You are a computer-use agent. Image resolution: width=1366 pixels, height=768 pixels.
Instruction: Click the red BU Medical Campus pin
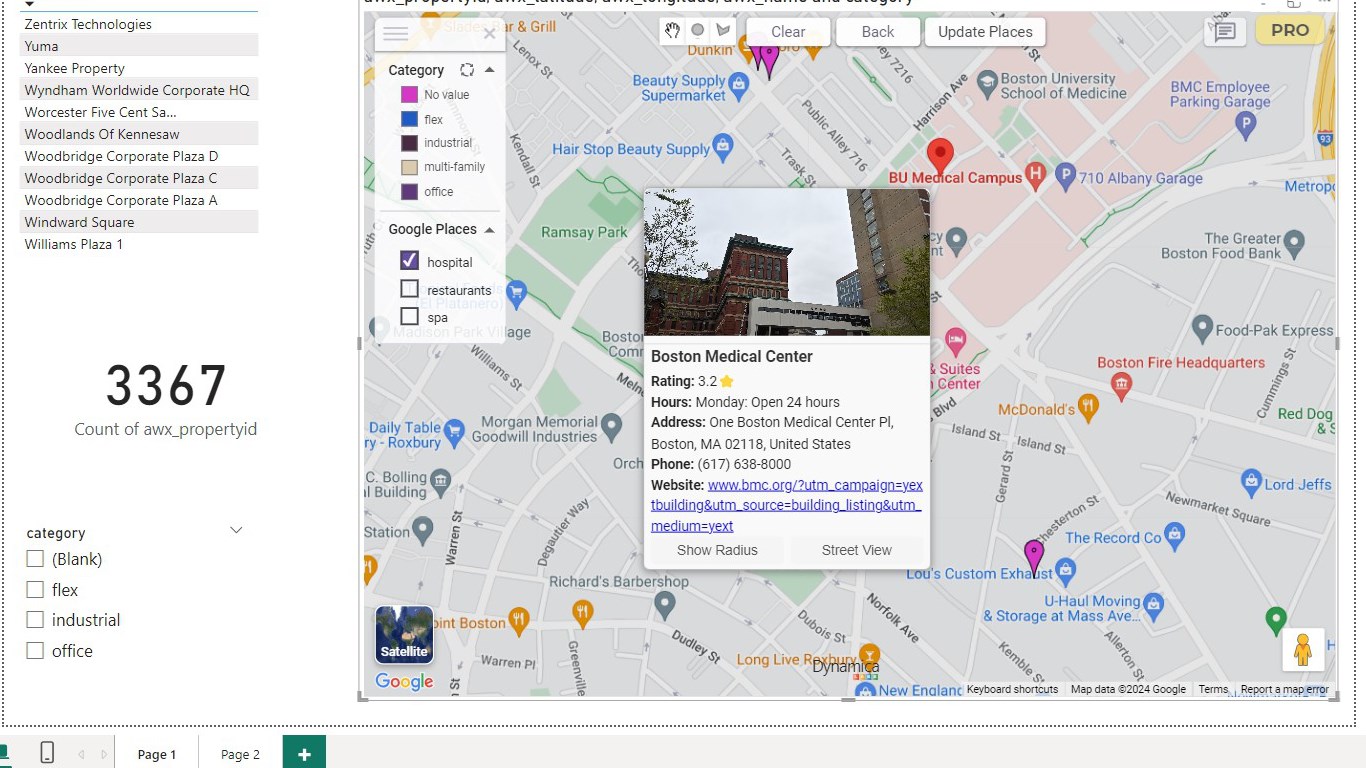(940, 157)
